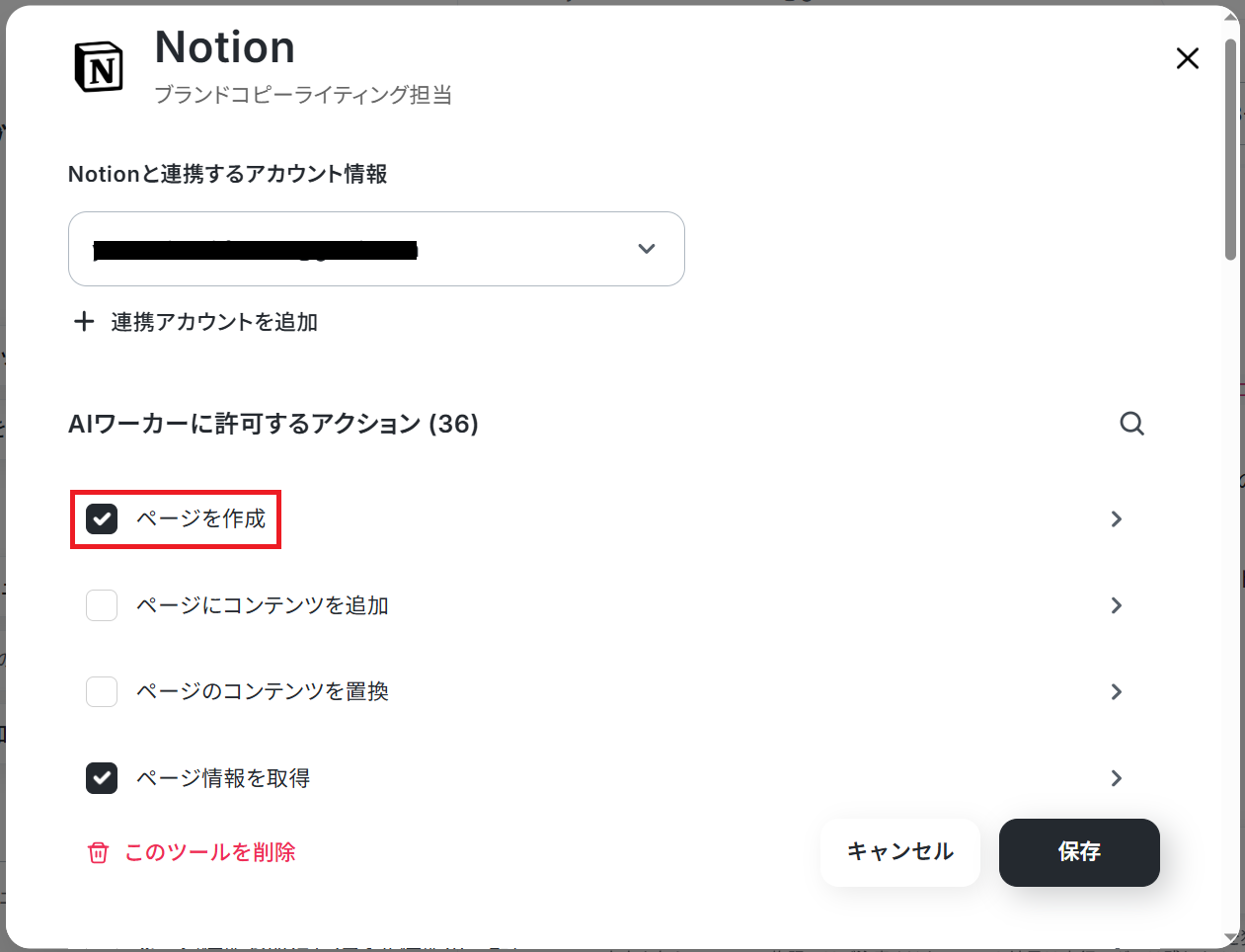Enable ページにコンテンツを追加 checkbox
Screen dimensions: 1245x952
point(102,605)
